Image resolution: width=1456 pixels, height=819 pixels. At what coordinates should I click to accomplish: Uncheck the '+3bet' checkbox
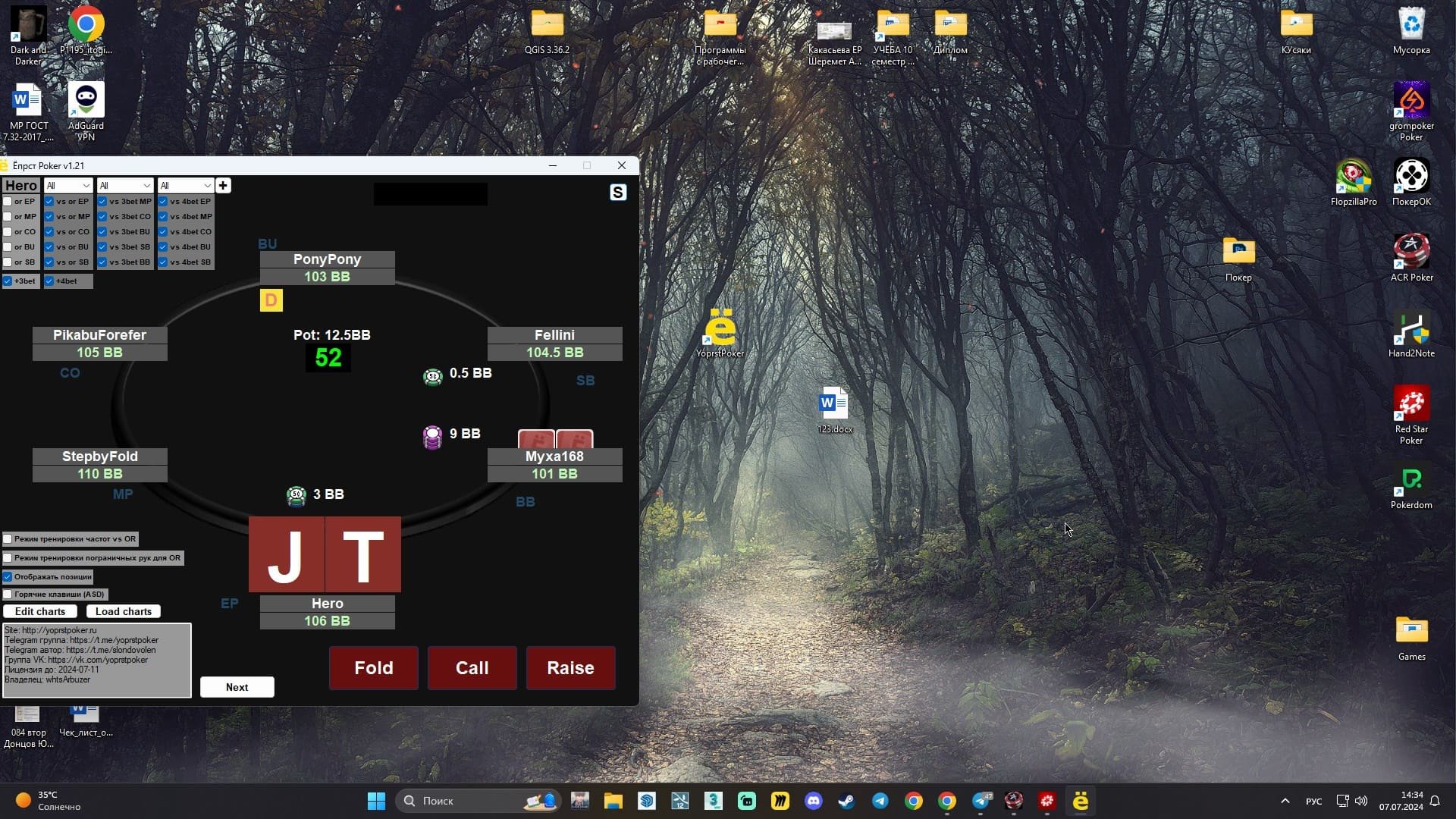point(8,281)
